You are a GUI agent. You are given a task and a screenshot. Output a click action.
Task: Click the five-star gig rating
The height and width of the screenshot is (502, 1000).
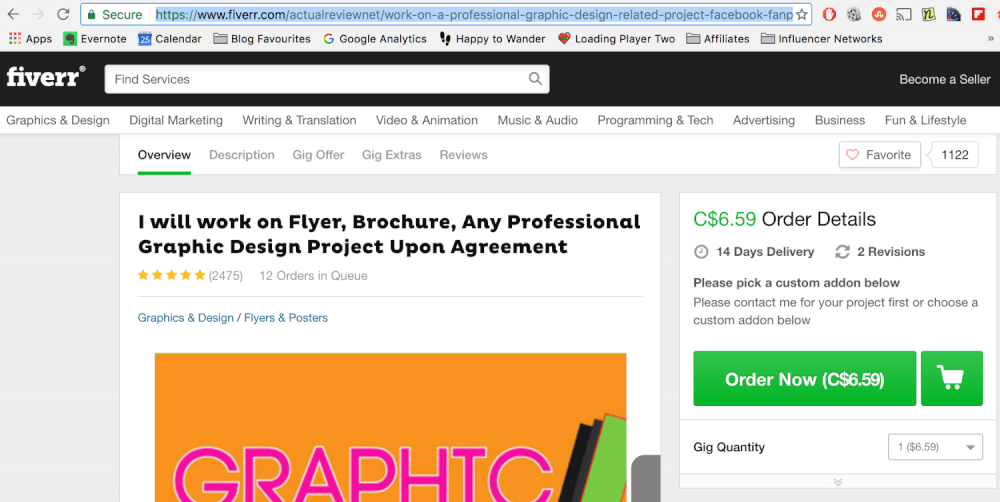pyautogui.click(x=172, y=276)
